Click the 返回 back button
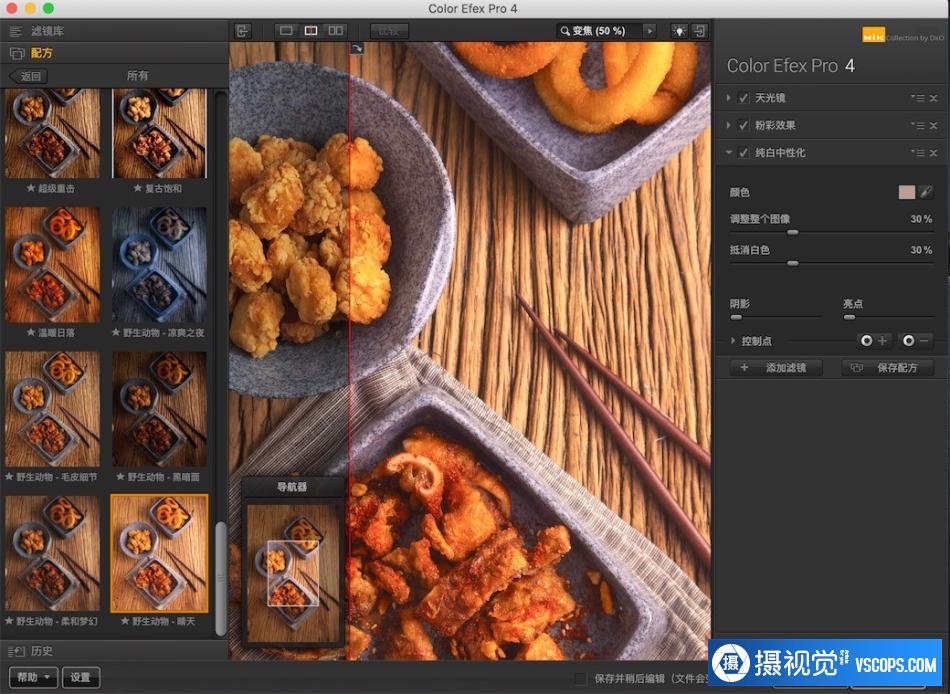Image resolution: width=950 pixels, height=694 pixels. [29, 76]
